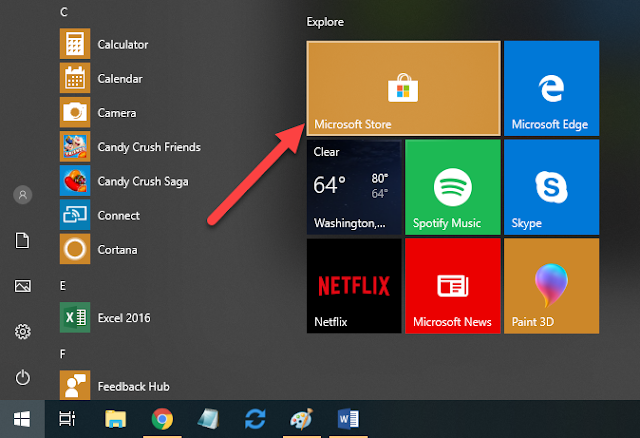The height and width of the screenshot is (438, 640).
Task: Open the Calendar app icon
Action: (x=75, y=78)
